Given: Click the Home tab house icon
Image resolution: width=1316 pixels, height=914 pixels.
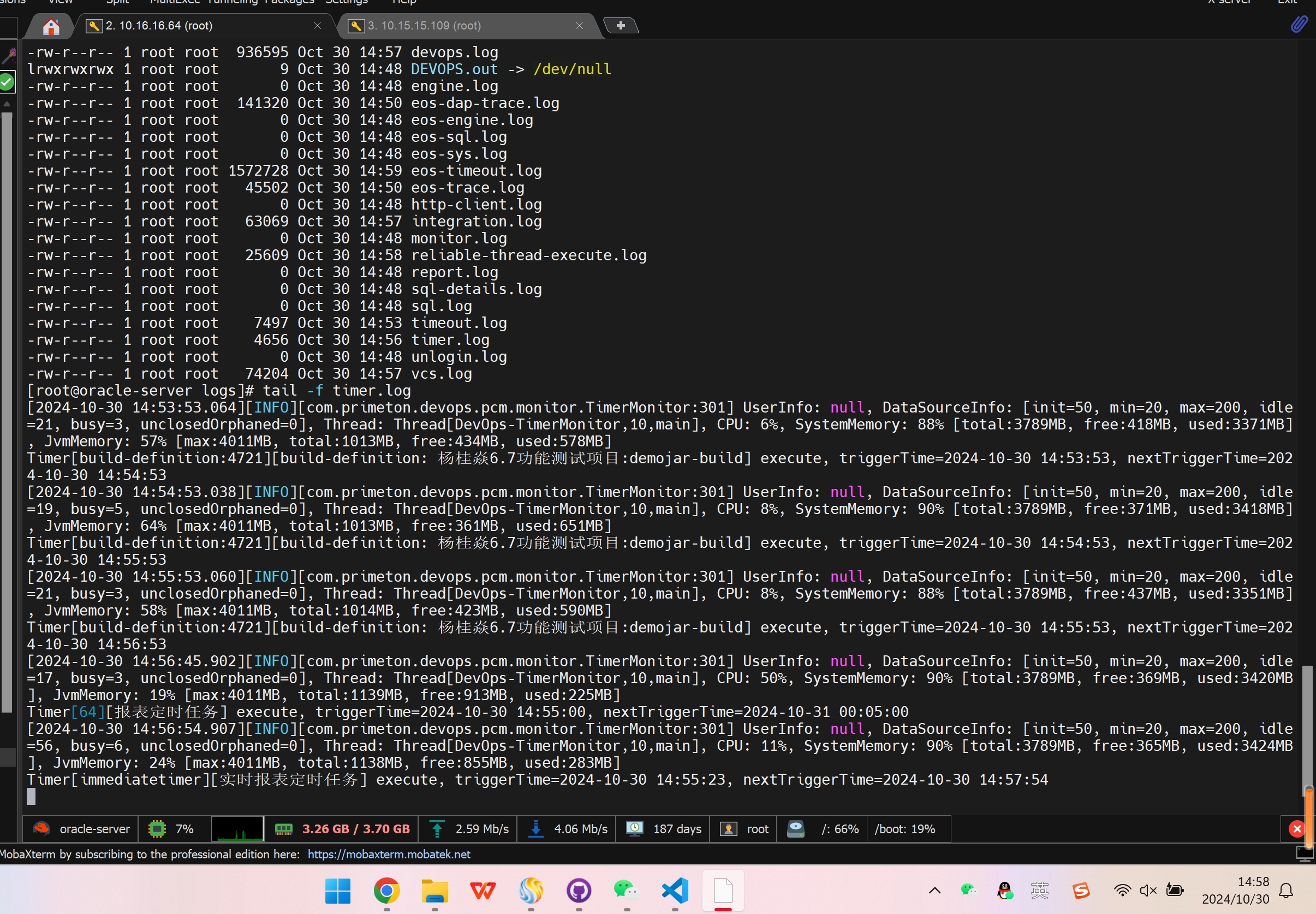Looking at the screenshot, I should click(x=51, y=26).
